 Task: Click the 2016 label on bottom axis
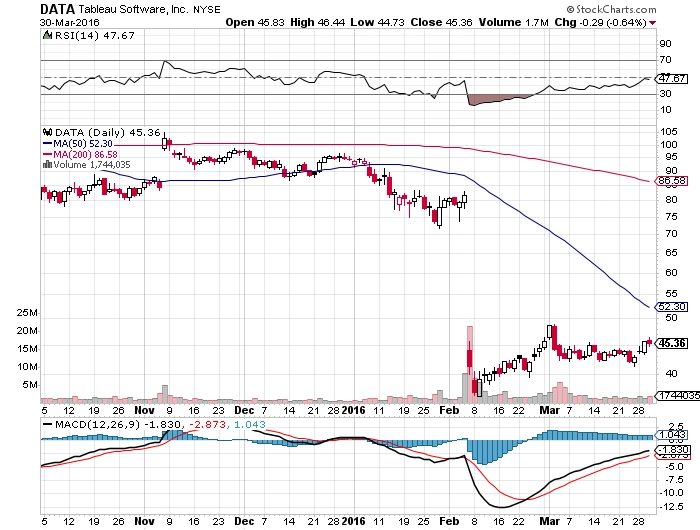coord(353,521)
